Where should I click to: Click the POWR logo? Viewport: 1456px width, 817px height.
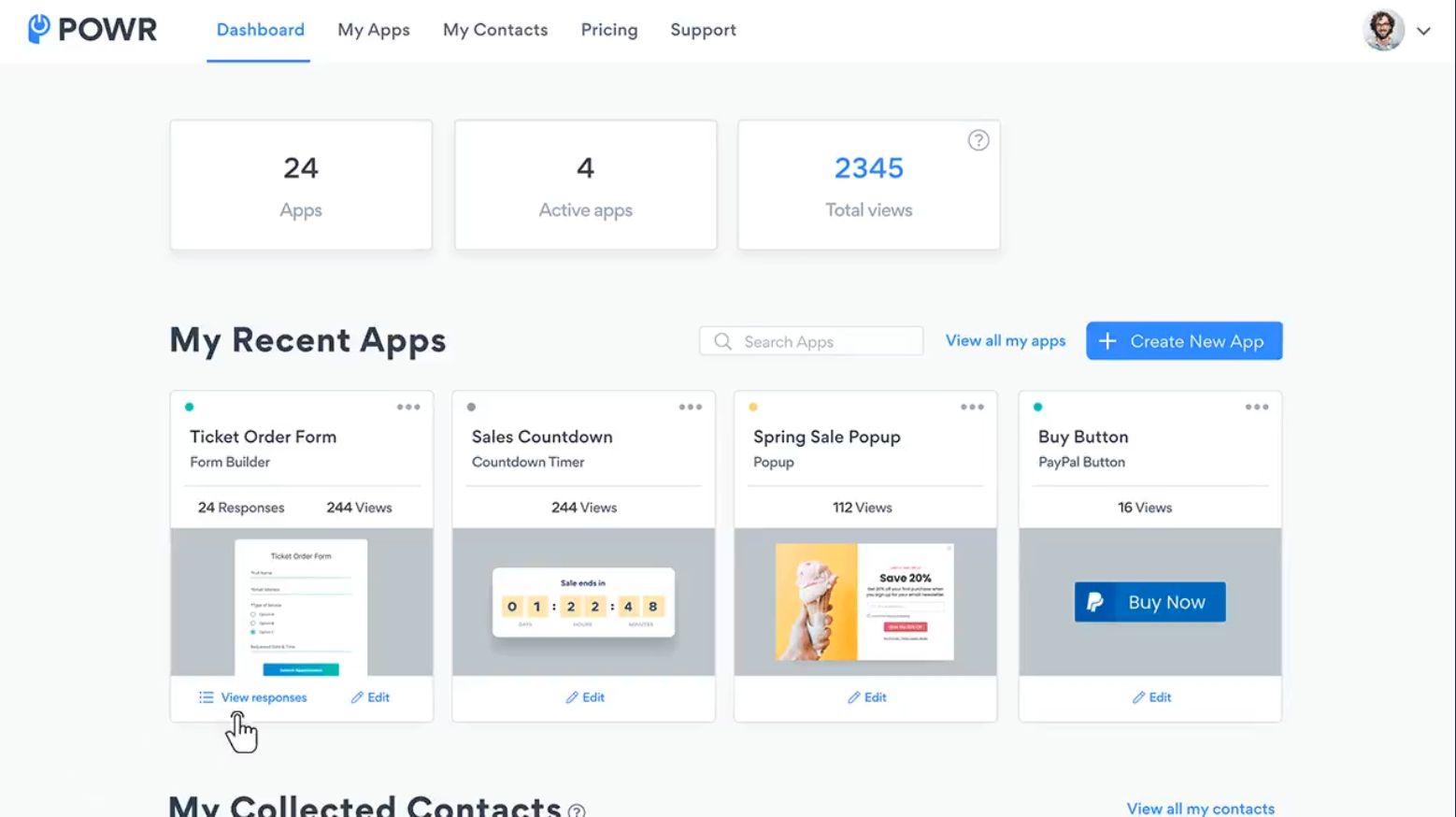click(x=91, y=29)
